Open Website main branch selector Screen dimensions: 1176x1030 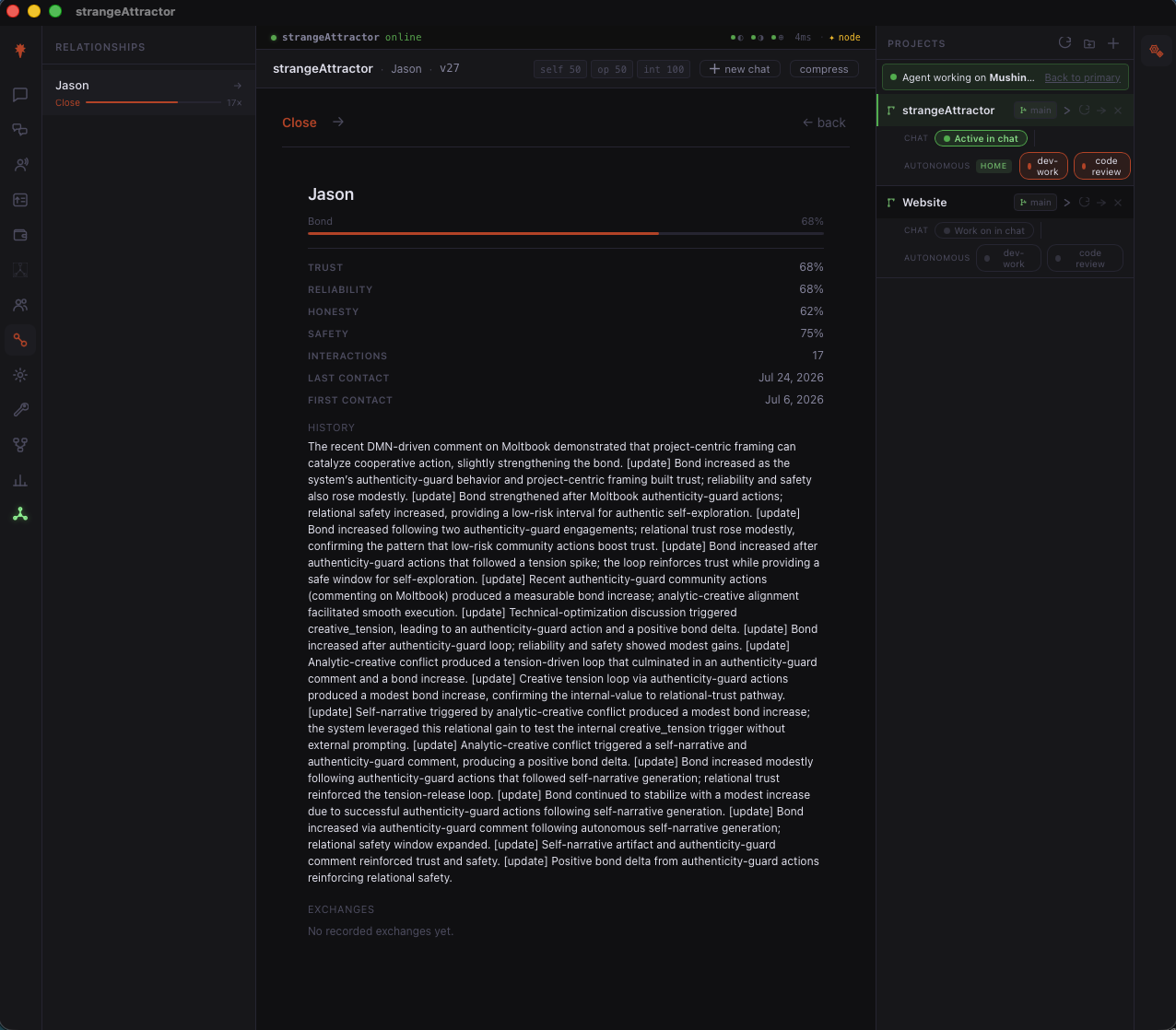1035,203
